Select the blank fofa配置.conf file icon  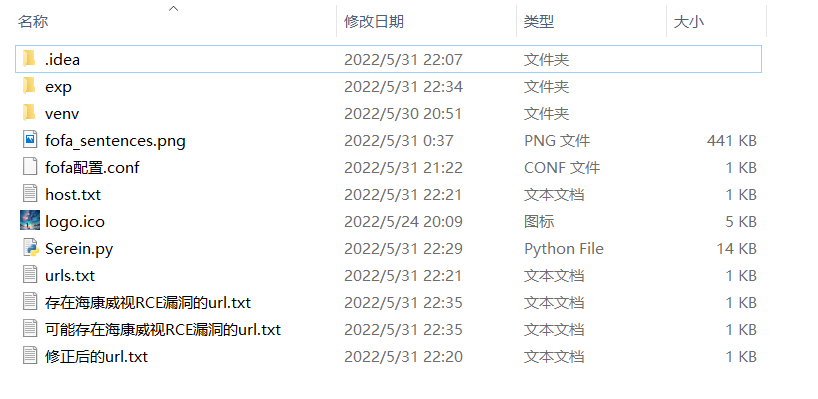click(x=30, y=167)
